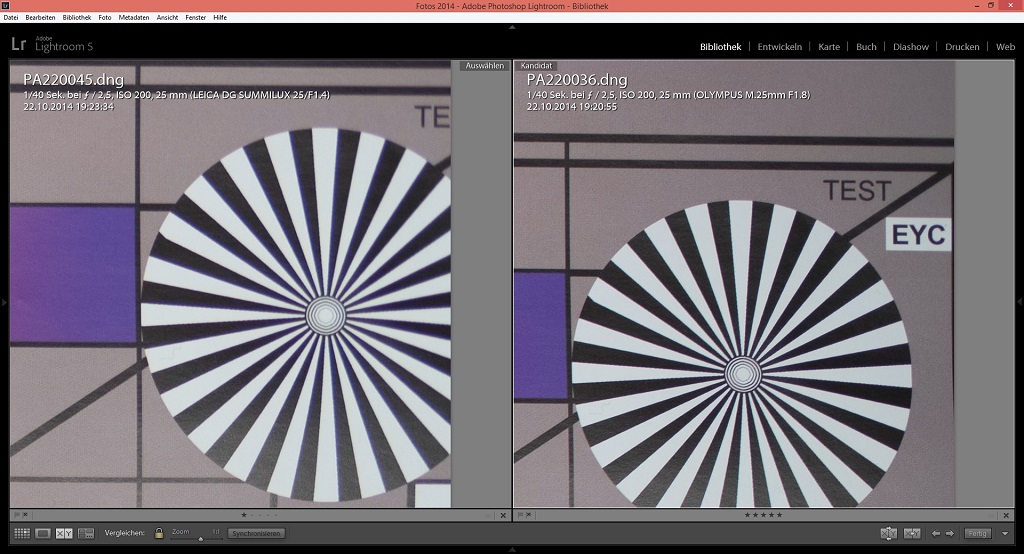Image resolution: width=1024 pixels, height=554 pixels.
Task: Open the Metadaten menu
Action: tap(133, 17)
